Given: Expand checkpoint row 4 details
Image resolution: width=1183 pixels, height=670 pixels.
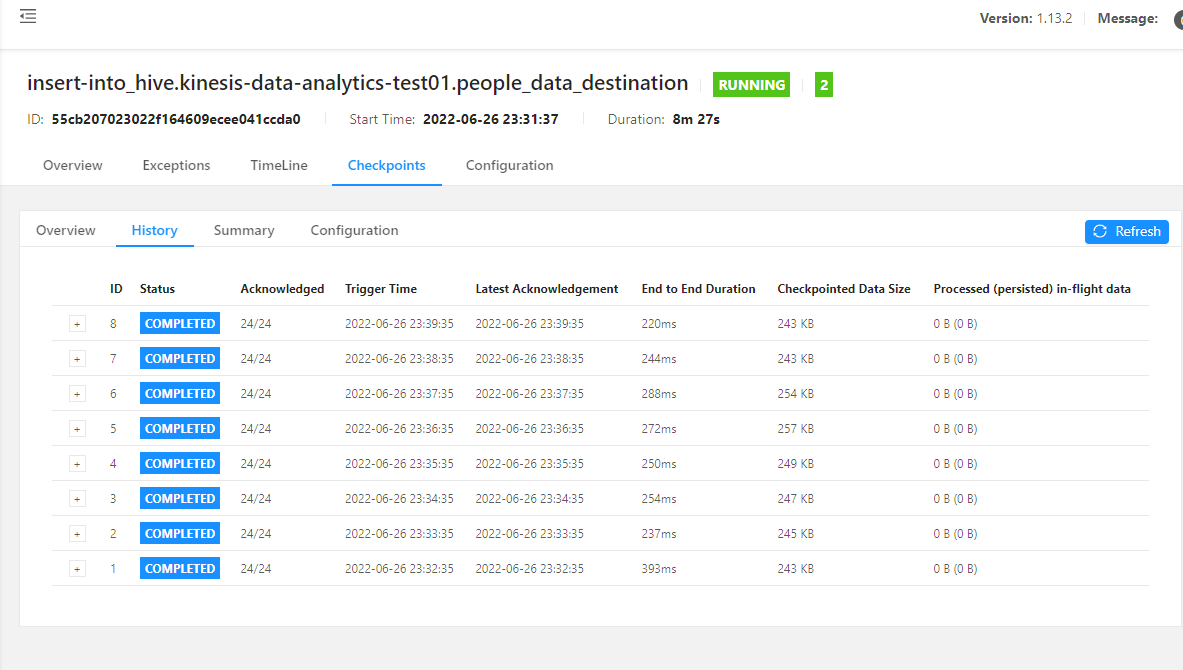Looking at the screenshot, I should pyautogui.click(x=77, y=463).
